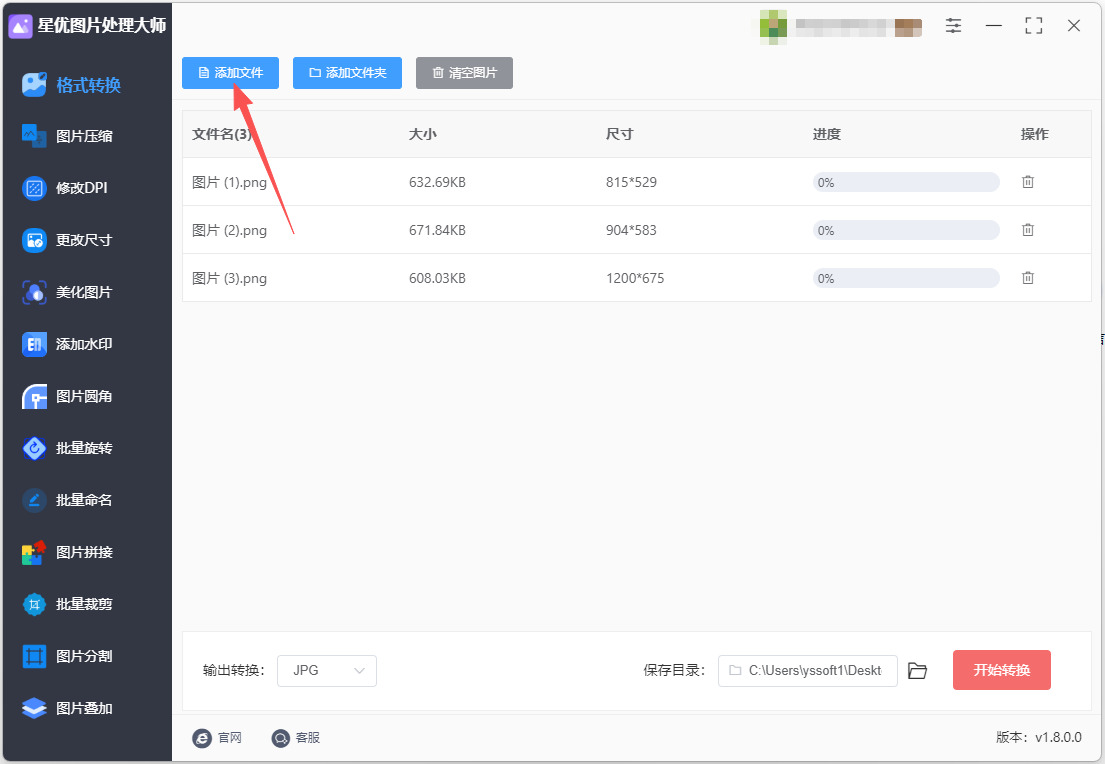The height and width of the screenshot is (764, 1105).
Task: Open 批量命名 batch rename label
Action: pos(84,500)
